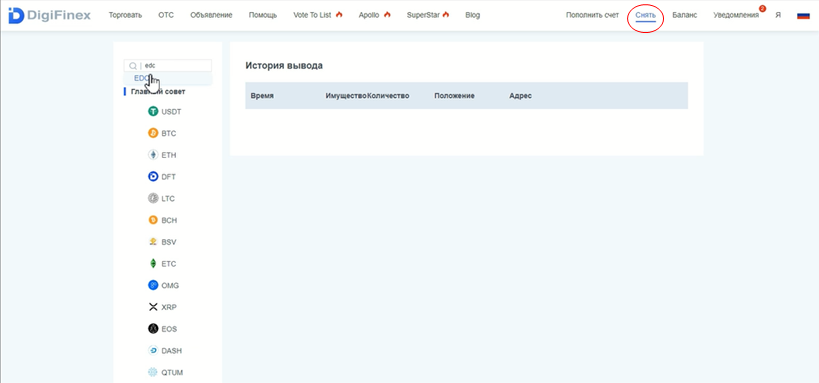Select the XRP coin icon

[153, 307]
